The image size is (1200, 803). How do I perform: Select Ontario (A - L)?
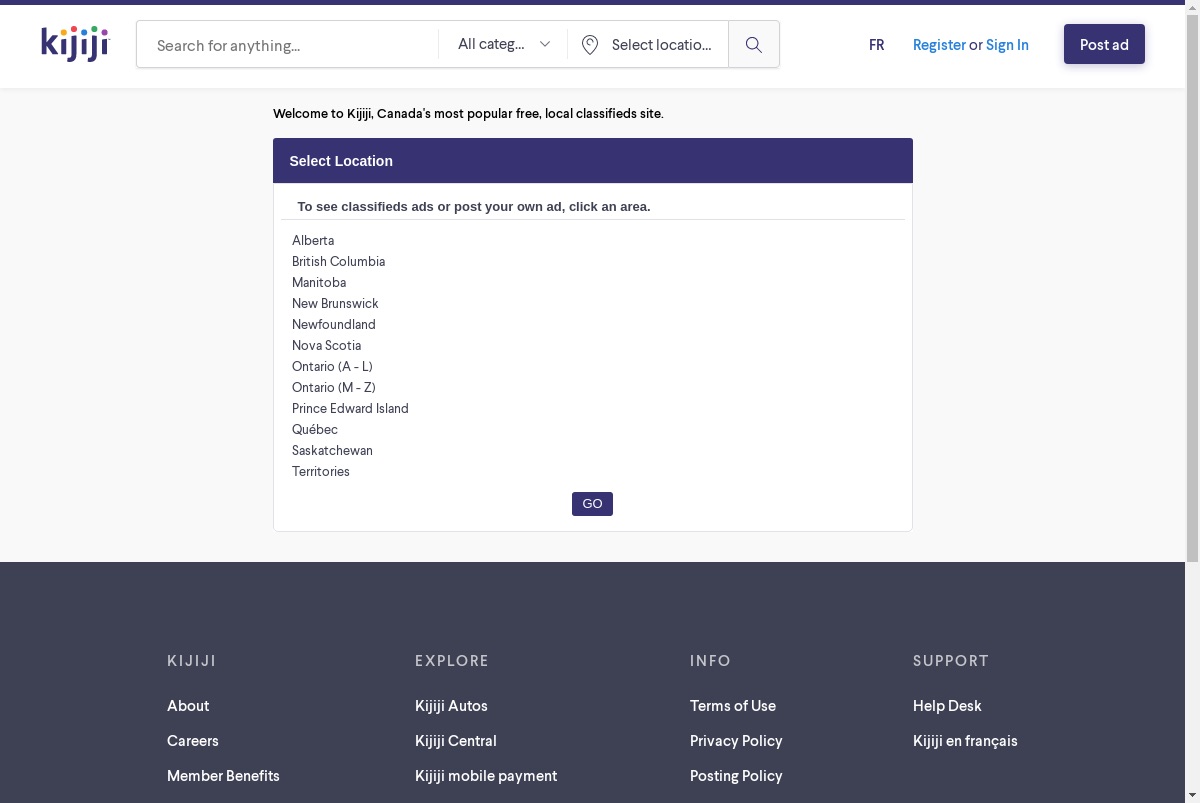[332, 366]
